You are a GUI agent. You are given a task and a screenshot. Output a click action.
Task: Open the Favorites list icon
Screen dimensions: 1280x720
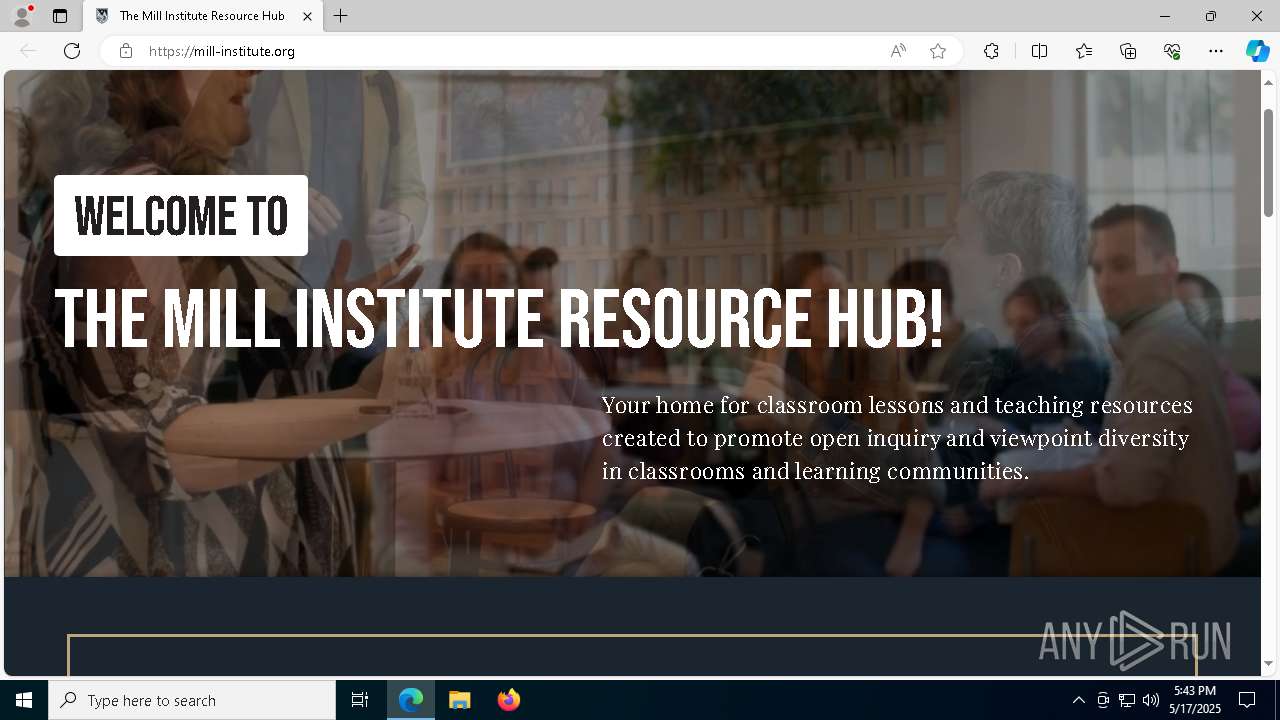[x=1084, y=51]
